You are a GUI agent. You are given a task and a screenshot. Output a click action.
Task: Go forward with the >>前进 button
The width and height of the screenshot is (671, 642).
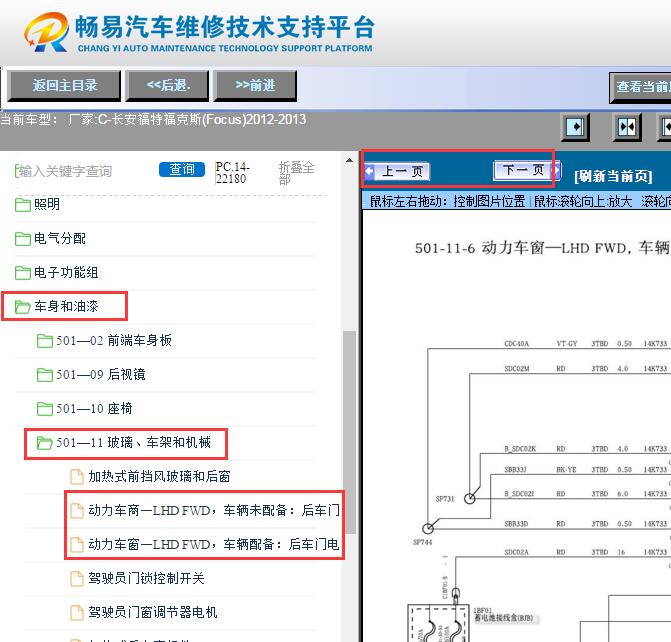[255, 86]
